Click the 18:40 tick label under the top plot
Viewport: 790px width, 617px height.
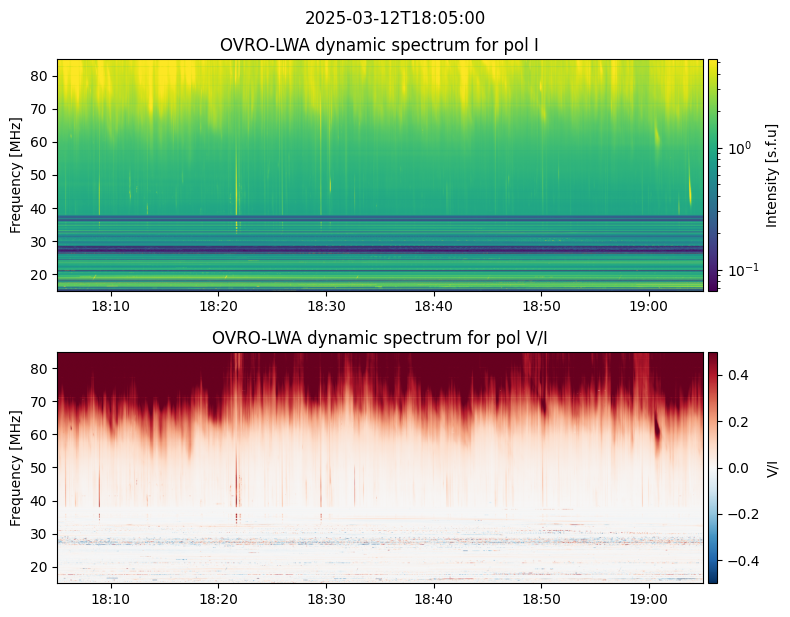(x=433, y=306)
